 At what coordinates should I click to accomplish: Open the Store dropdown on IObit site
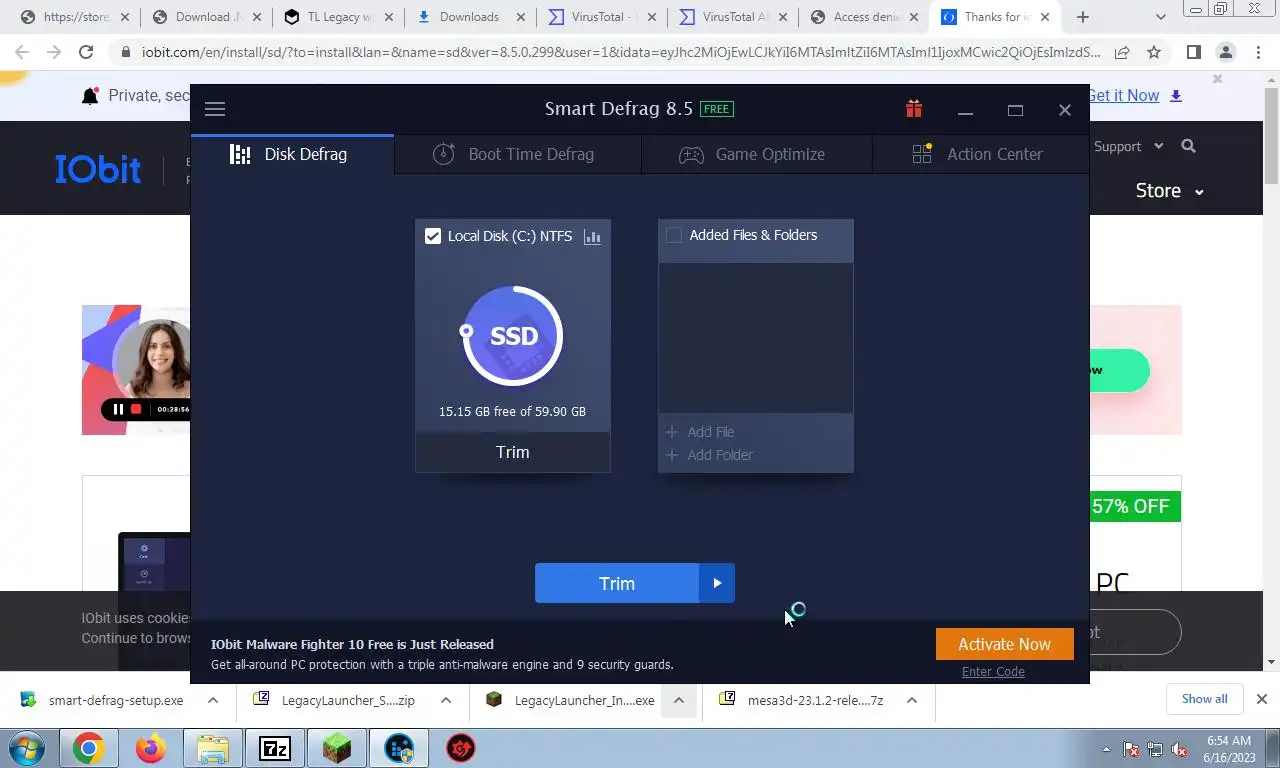click(1169, 190)
